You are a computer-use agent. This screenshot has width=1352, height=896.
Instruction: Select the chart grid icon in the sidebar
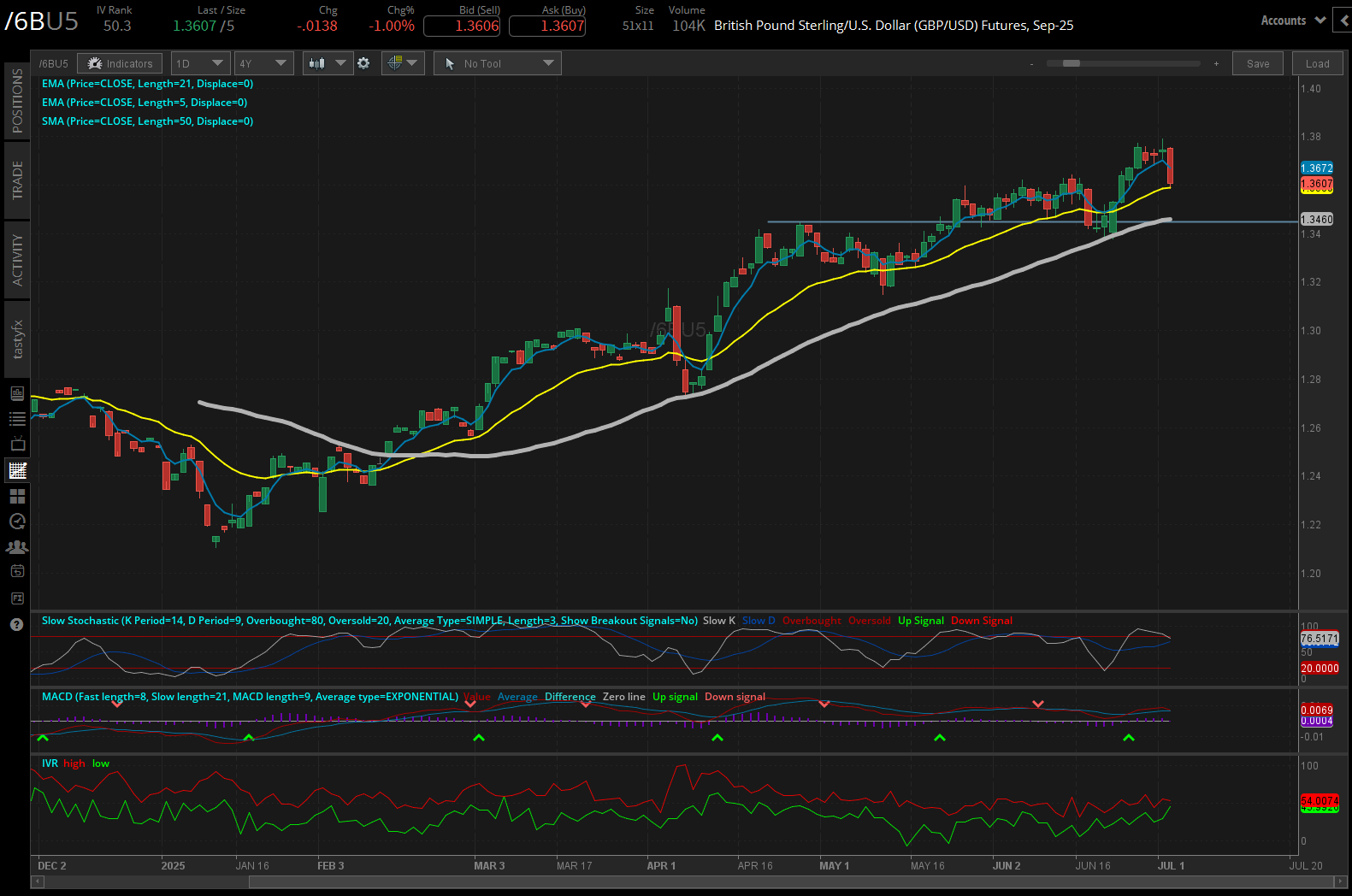pos(17,470)
